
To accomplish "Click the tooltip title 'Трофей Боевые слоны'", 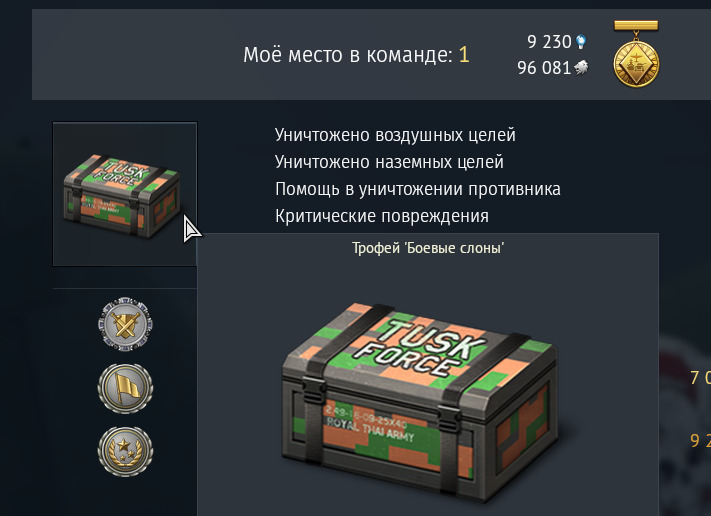I will point(428,248).
